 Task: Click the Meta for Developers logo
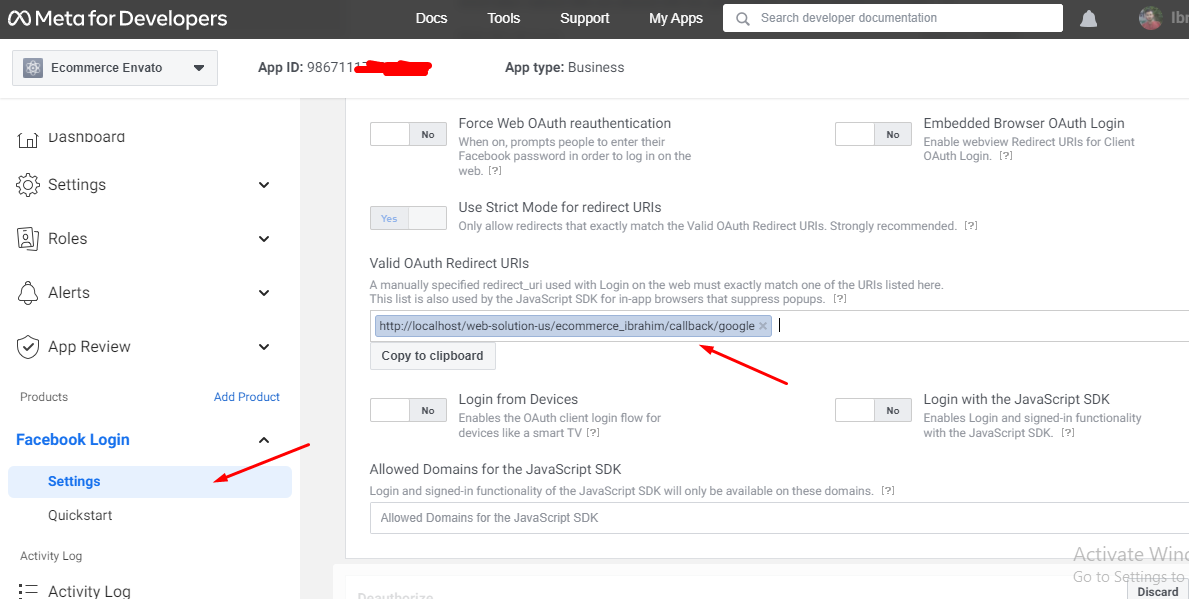[x=118, y=19]
